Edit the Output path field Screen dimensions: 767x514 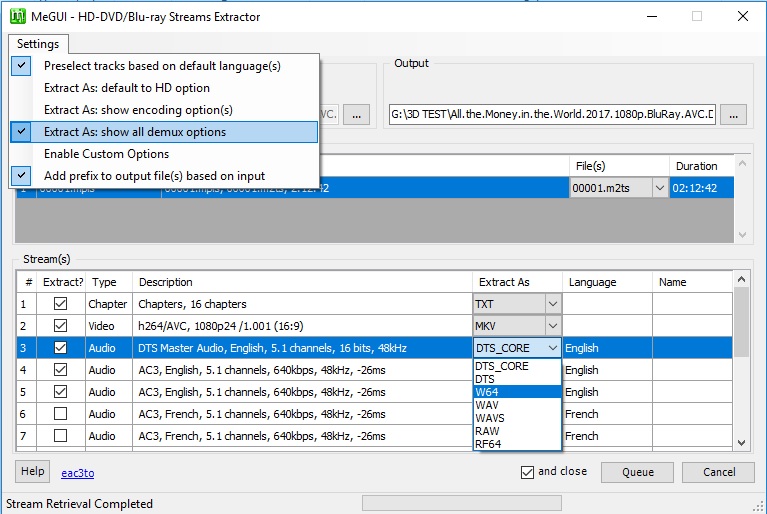point(552,114)
